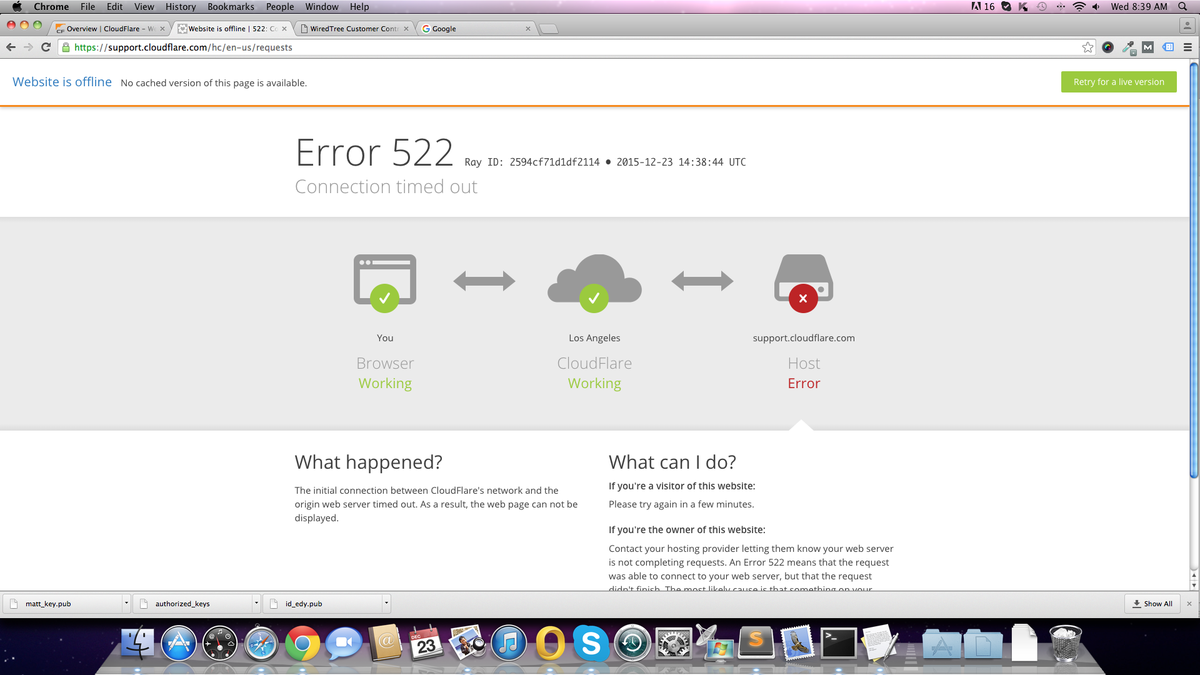
Task: Open Safari from the Dock
Action: (262, 644)
